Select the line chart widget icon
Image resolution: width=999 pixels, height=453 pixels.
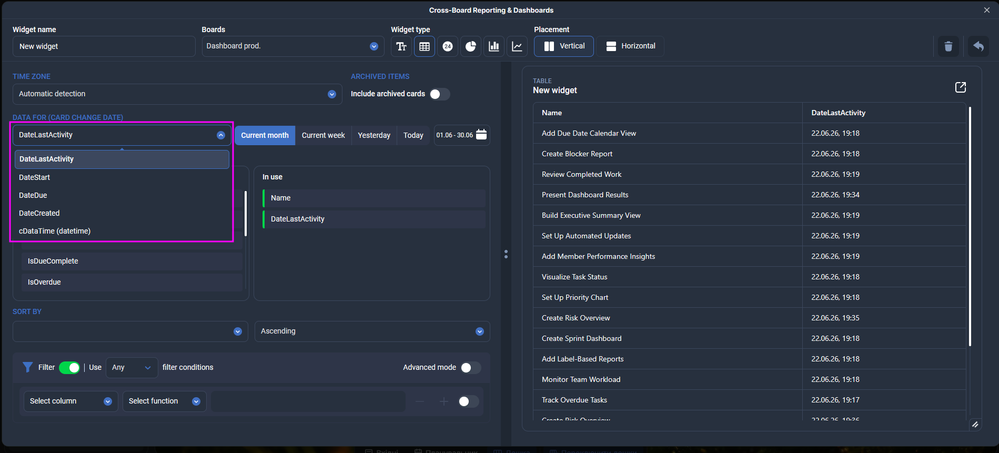tap(517, 47)
